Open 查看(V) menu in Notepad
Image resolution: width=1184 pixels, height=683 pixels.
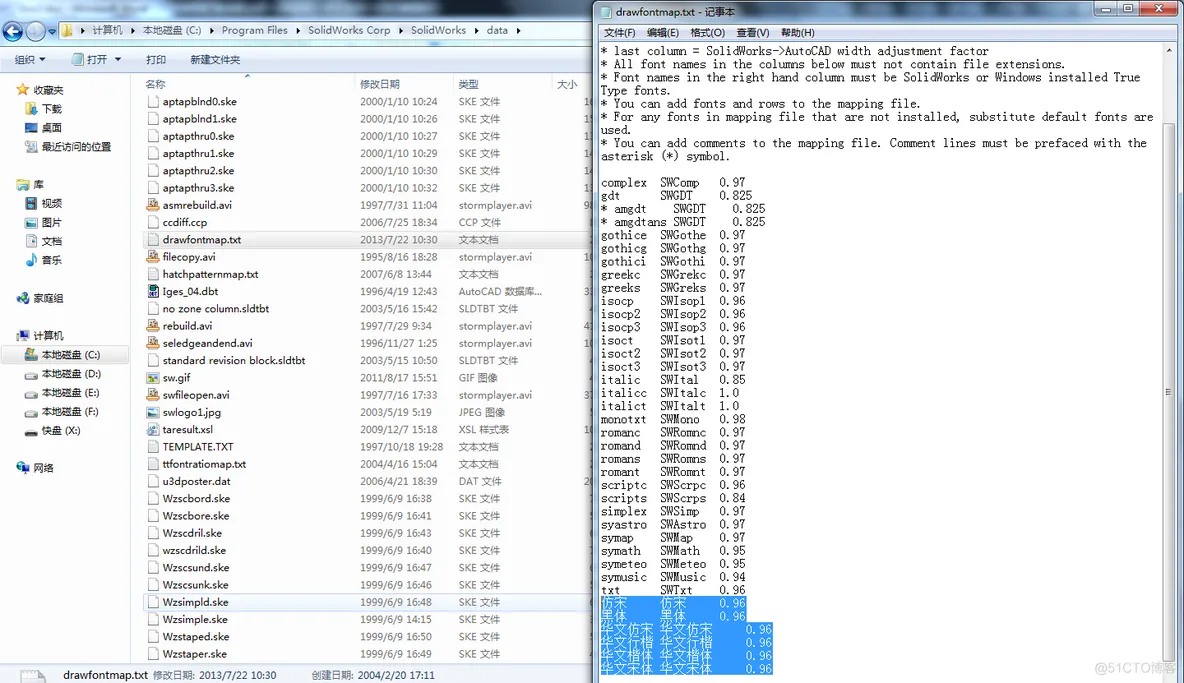coord(752,32)
